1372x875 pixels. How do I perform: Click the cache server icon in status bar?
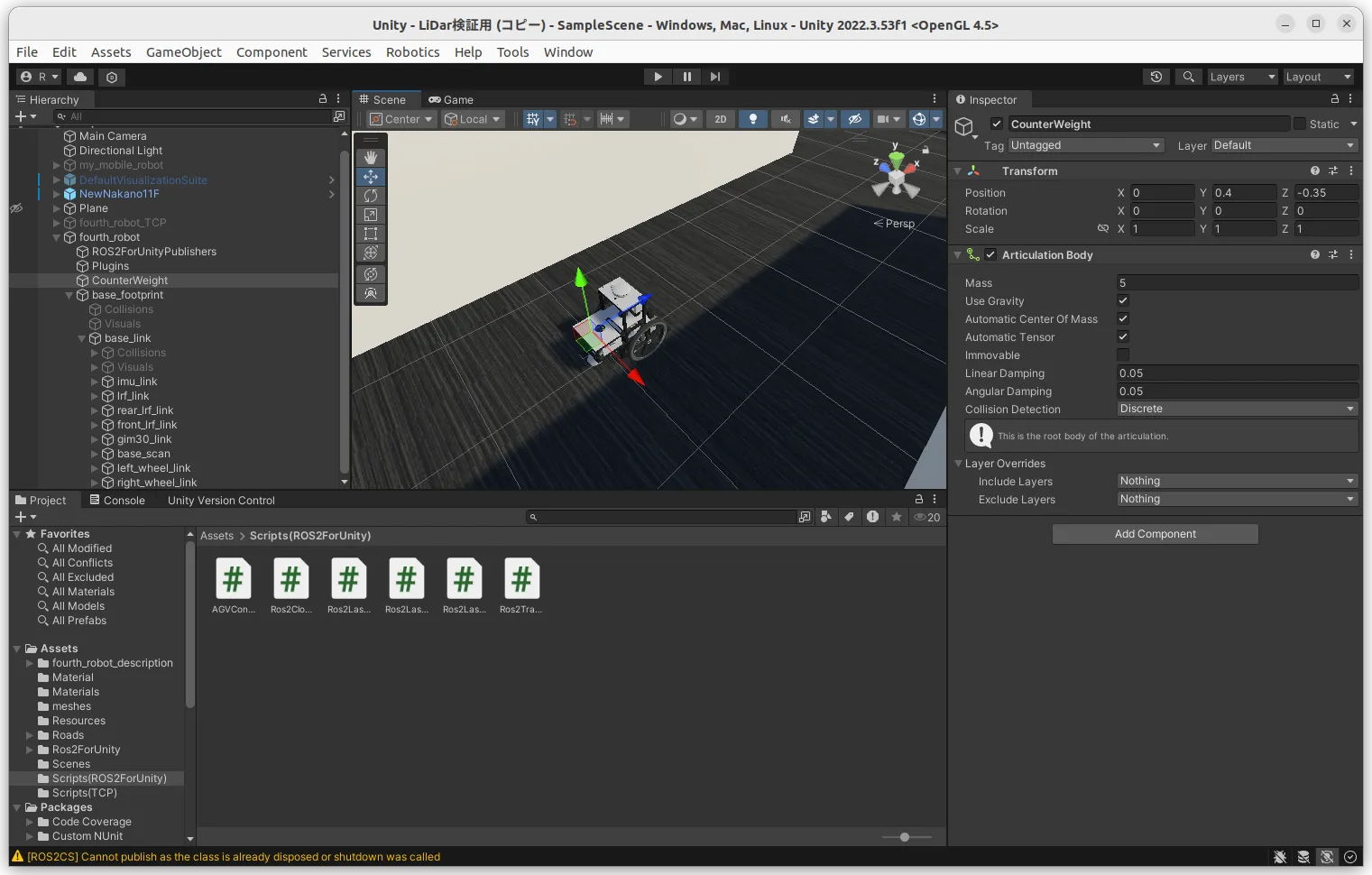coord(1303,857)
